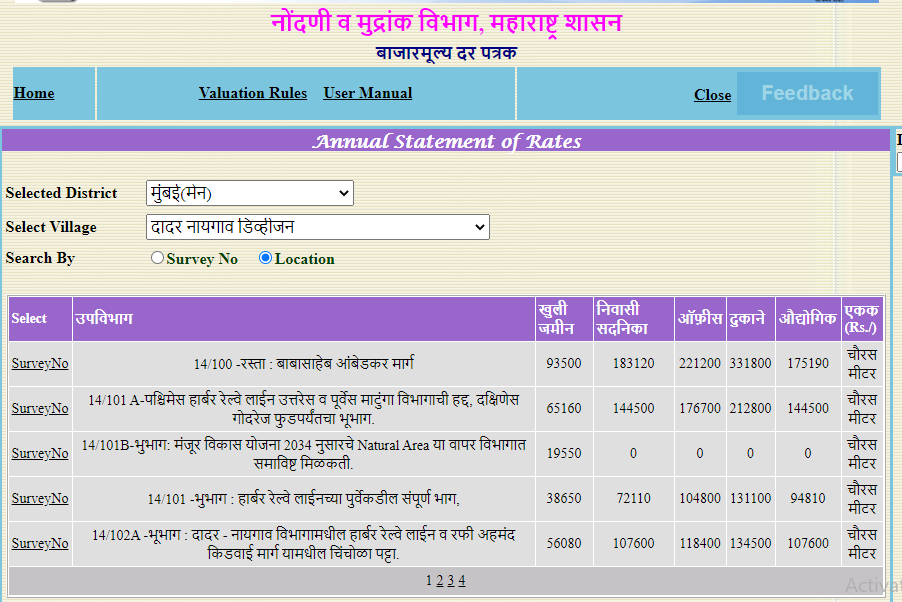Screen dimensions: 902x602
Task: Click the 14/102A चिंचोळा पट्टा description
Action: (304, 543)
